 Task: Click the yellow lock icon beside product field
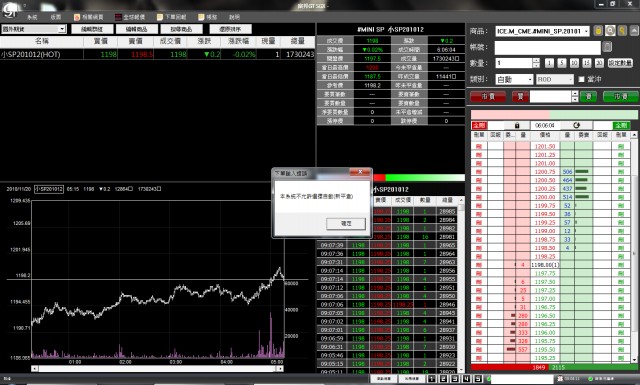click(598, 31)
